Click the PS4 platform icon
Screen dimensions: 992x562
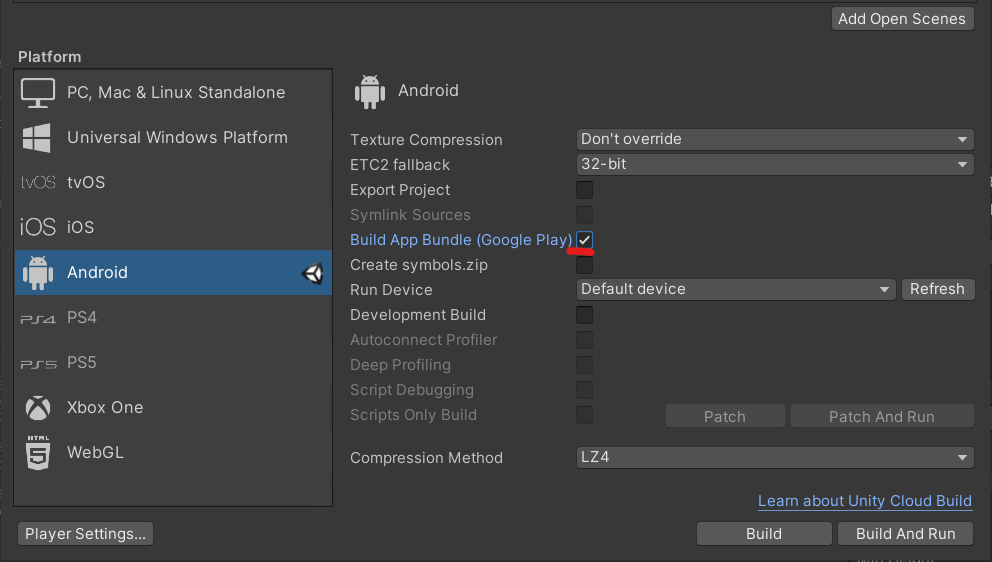(38, 318)
